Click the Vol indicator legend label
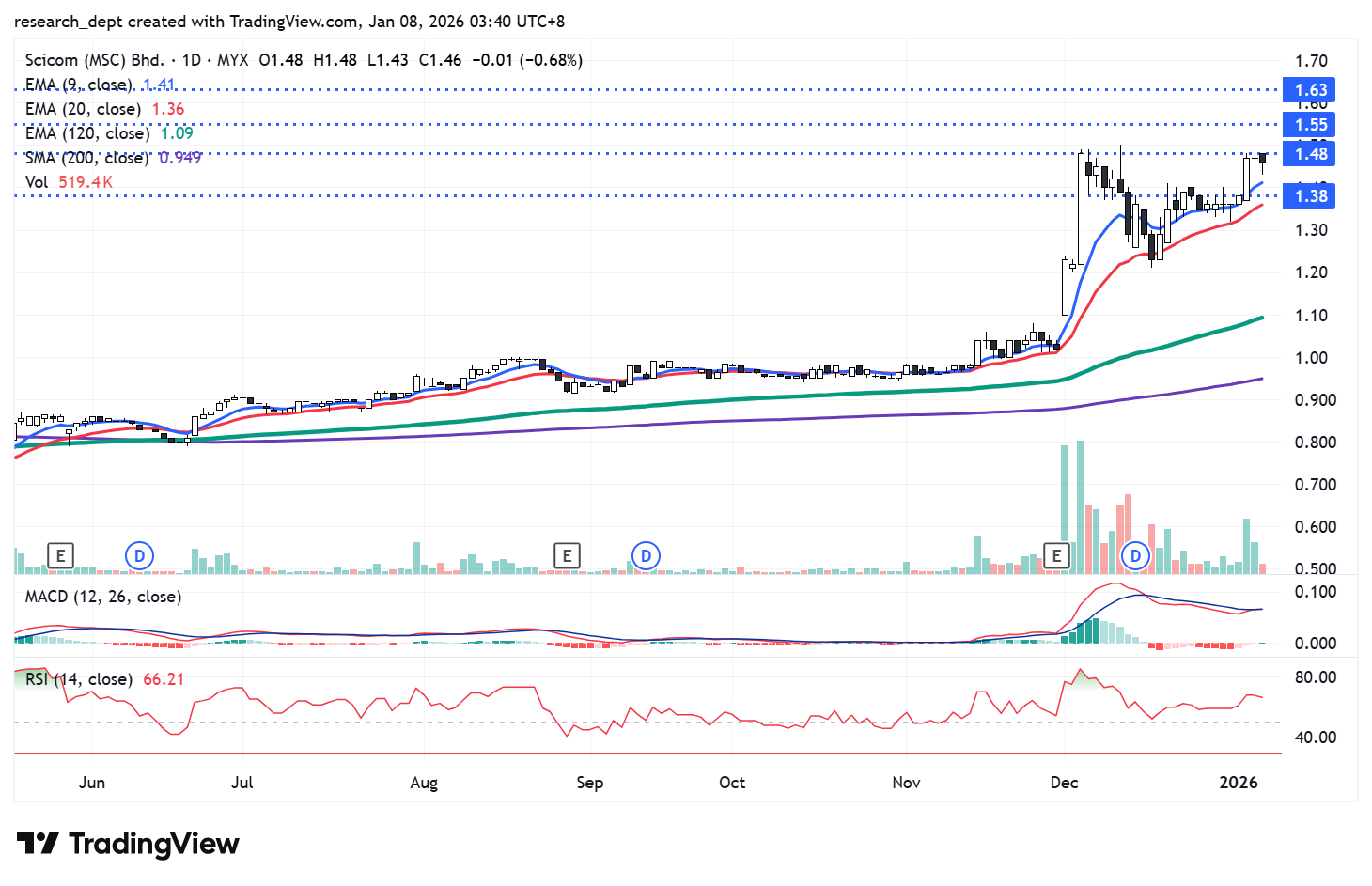The height and width of the screenshot is (886, 1372). coord(37,182)
